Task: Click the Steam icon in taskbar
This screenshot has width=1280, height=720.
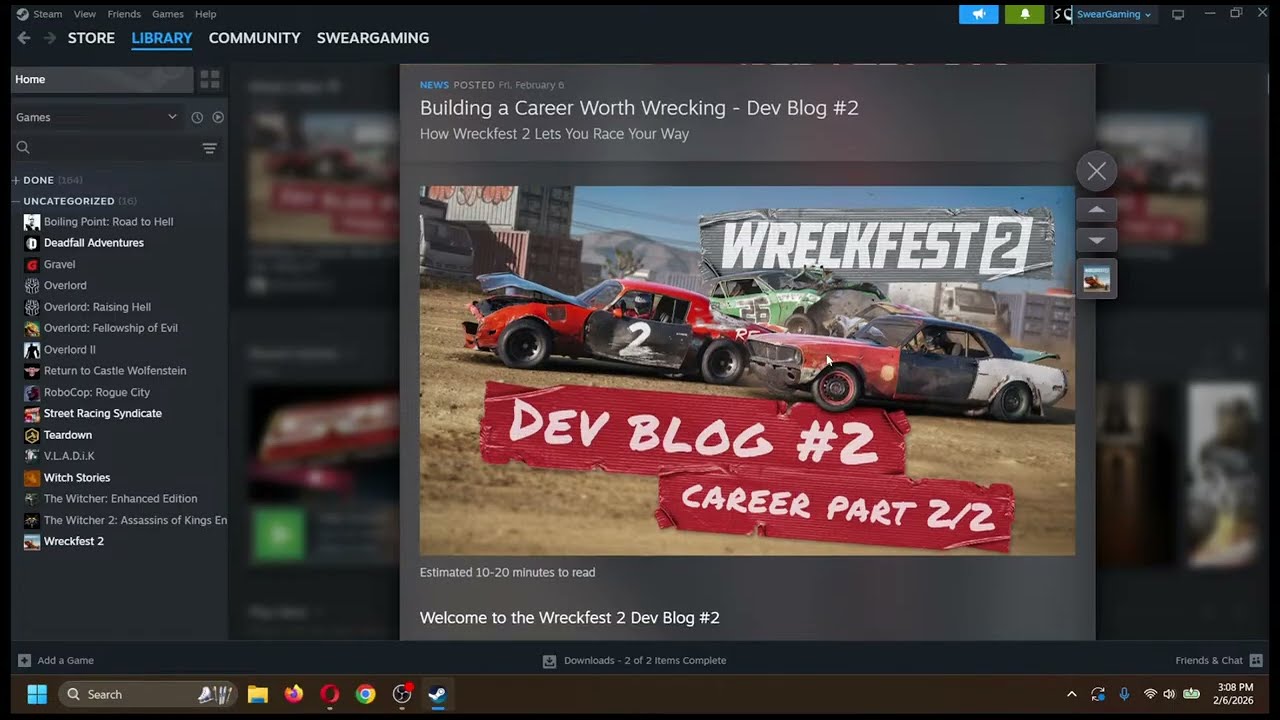Action: [x=438, y=694]
